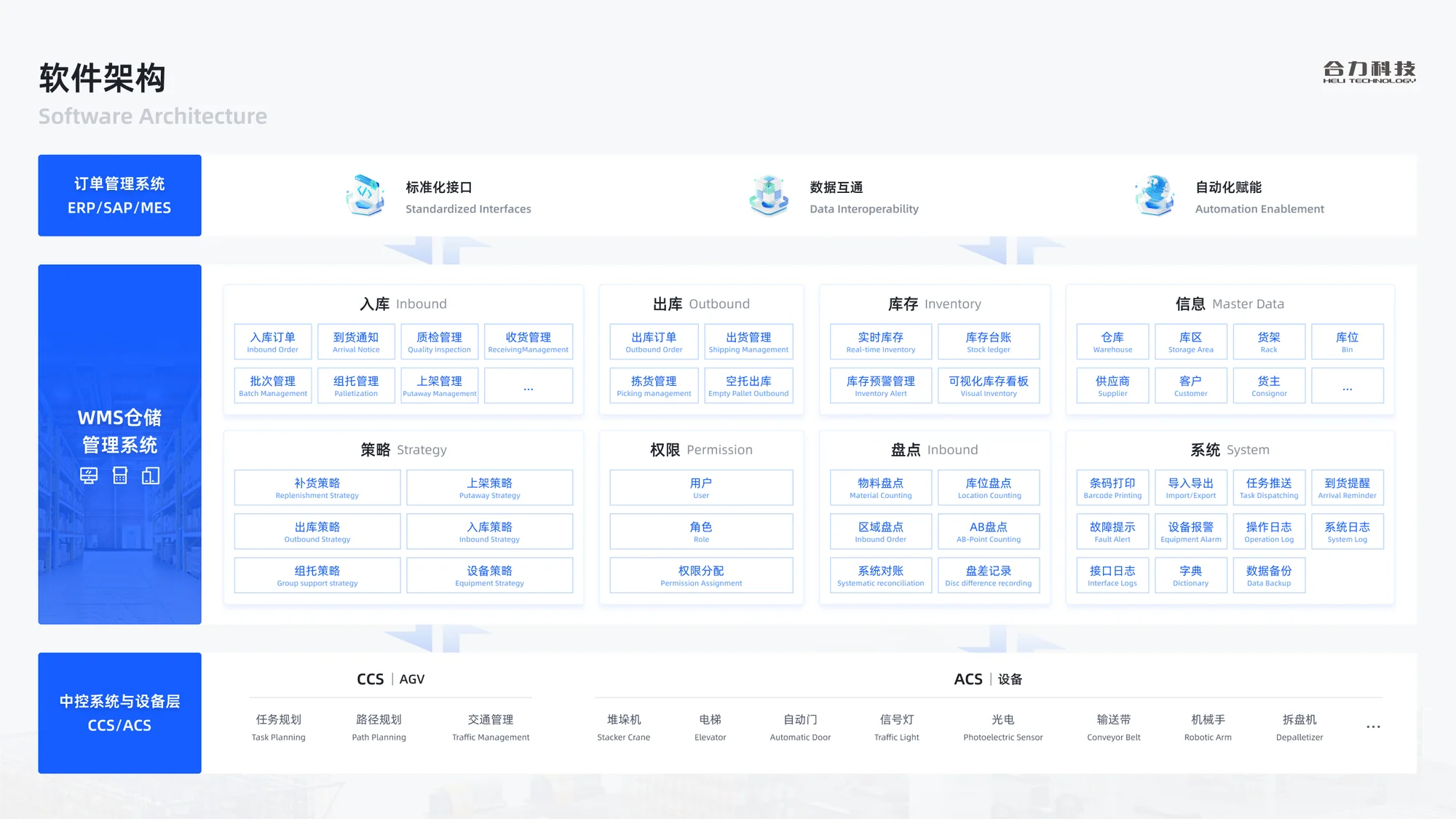The height and width of the screenshot is (819, 1456).
Task: Select the Storage Area box
Action: point(1191,341)
